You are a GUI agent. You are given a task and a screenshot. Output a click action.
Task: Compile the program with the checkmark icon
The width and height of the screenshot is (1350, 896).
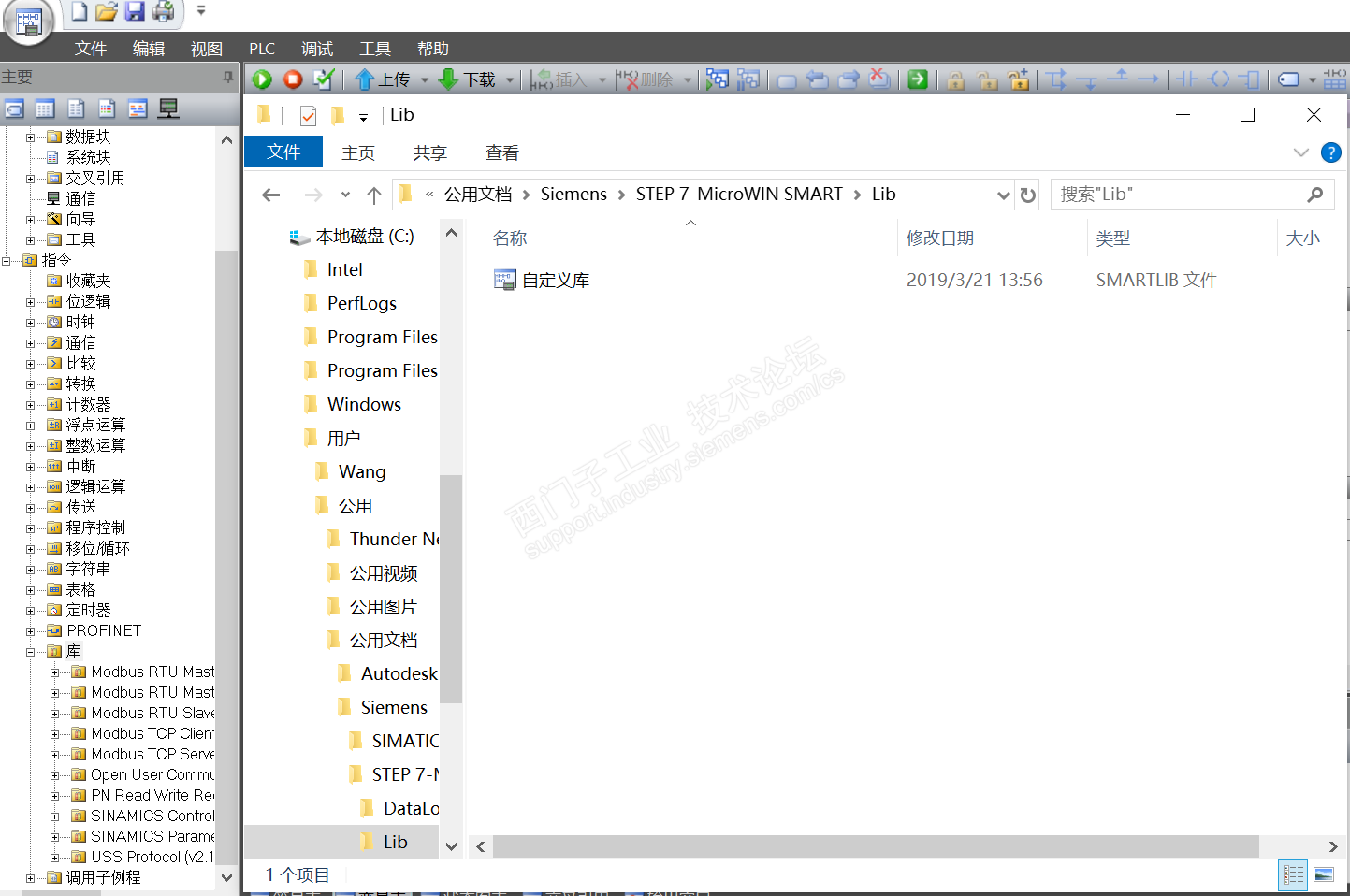324,79
